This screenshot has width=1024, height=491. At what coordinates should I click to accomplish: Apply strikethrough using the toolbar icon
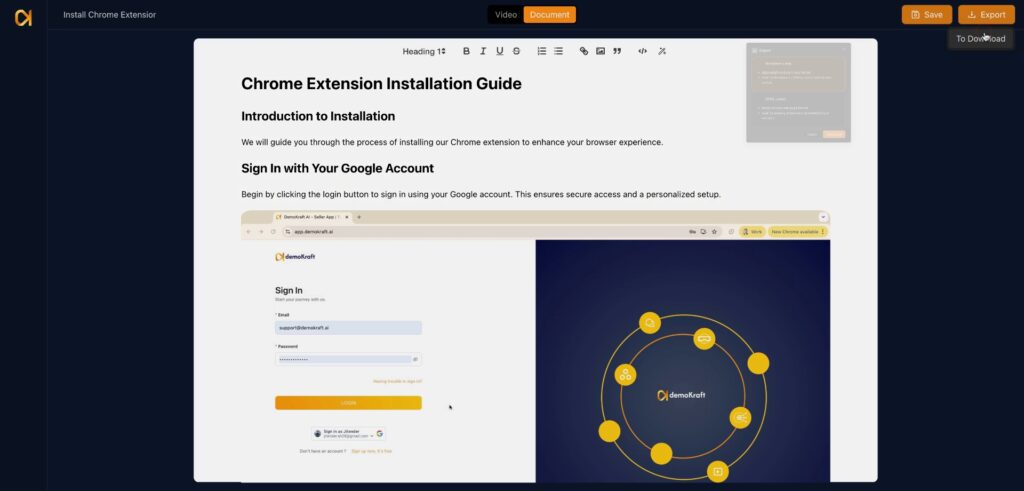[x=516, y=51]
